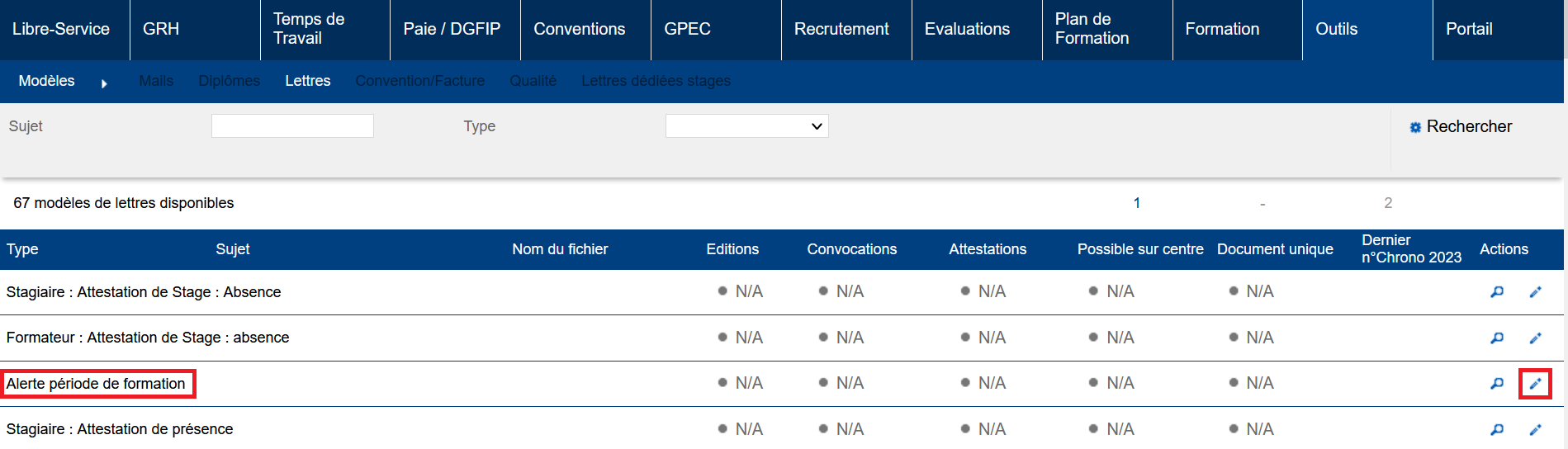The height and width of the screenshot is (449, 1568).
Task: Open the Paie / DGFIP menu
Action: 452,29
